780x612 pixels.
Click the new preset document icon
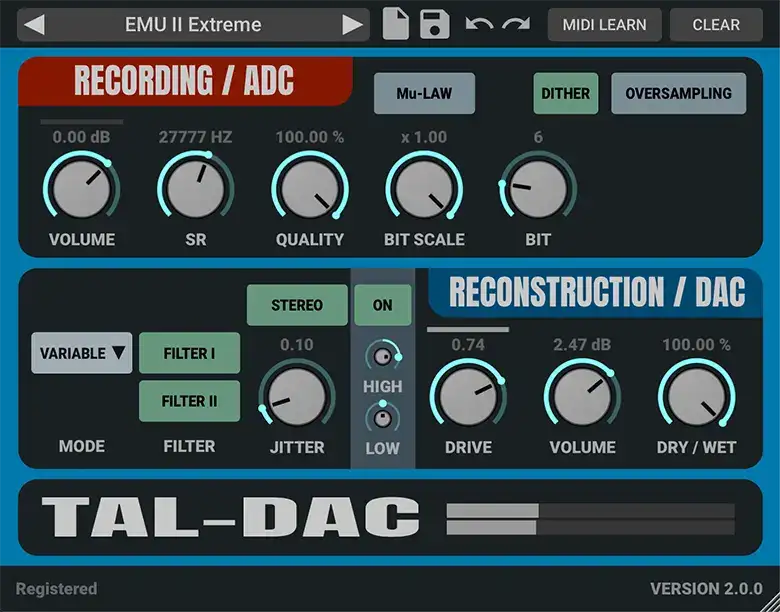395,23
